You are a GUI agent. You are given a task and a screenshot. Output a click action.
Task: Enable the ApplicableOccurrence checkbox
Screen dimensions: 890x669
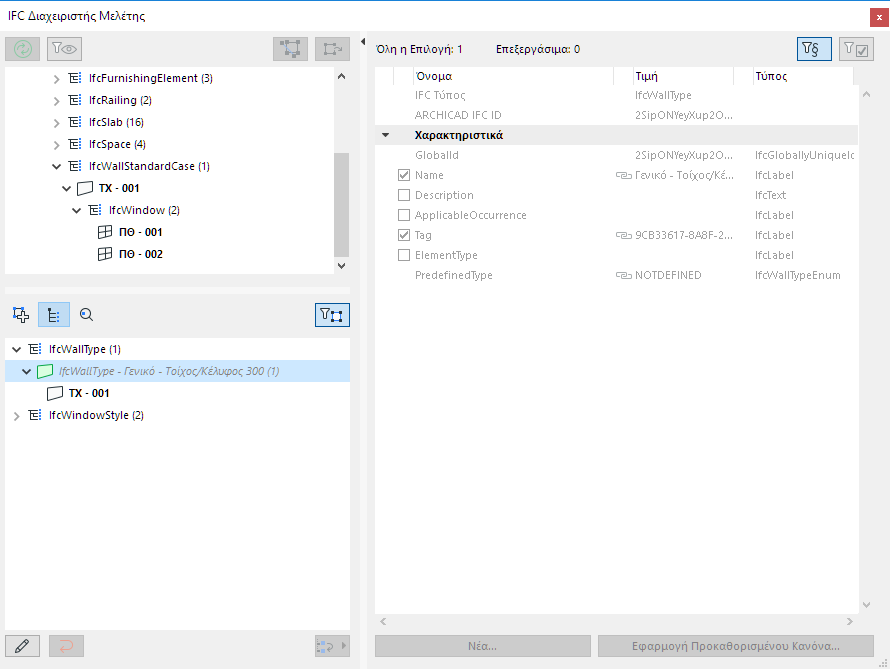tap(404, 215)
